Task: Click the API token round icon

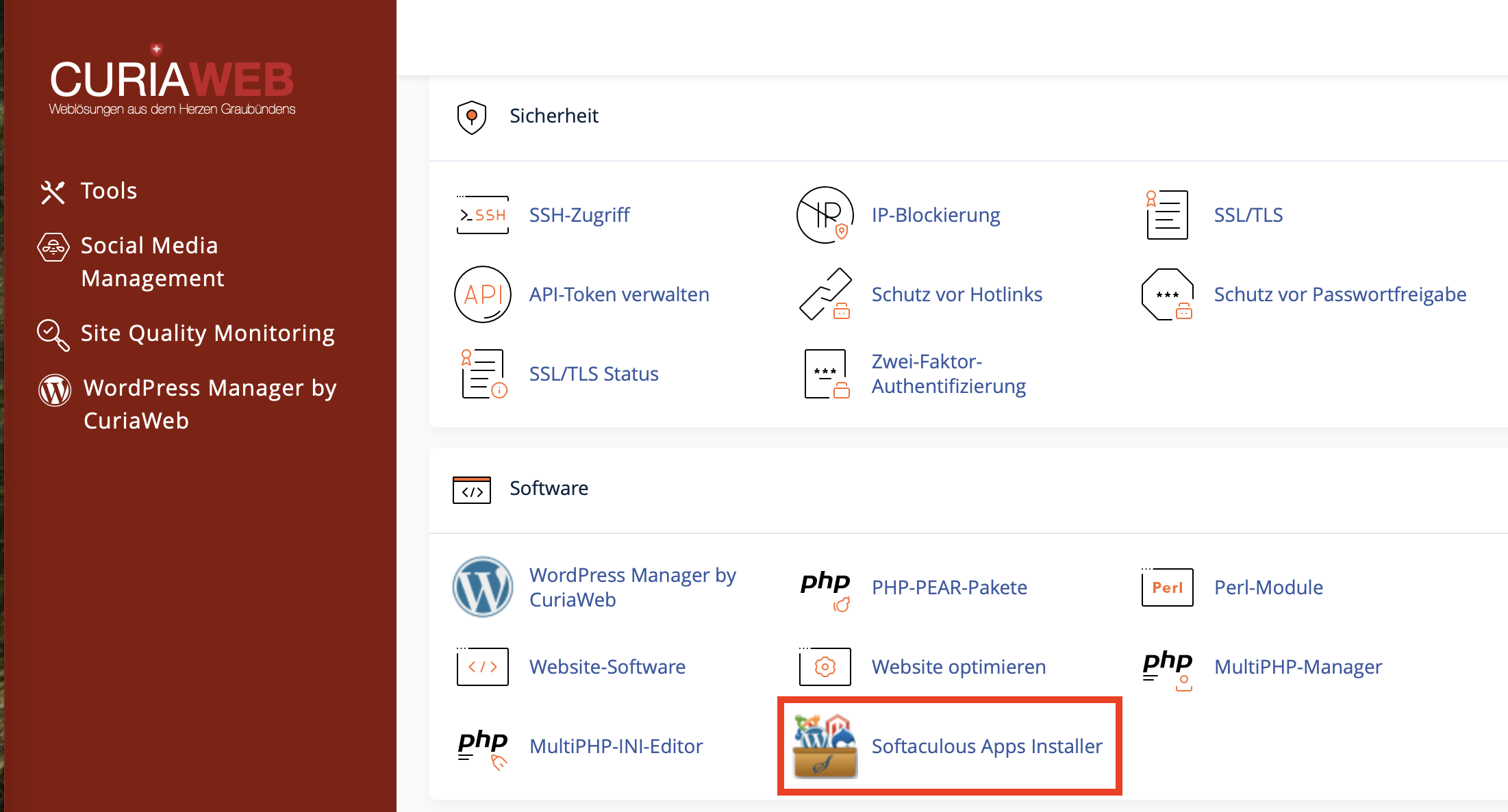Action: pyautogui.click(x=483, y=294)
